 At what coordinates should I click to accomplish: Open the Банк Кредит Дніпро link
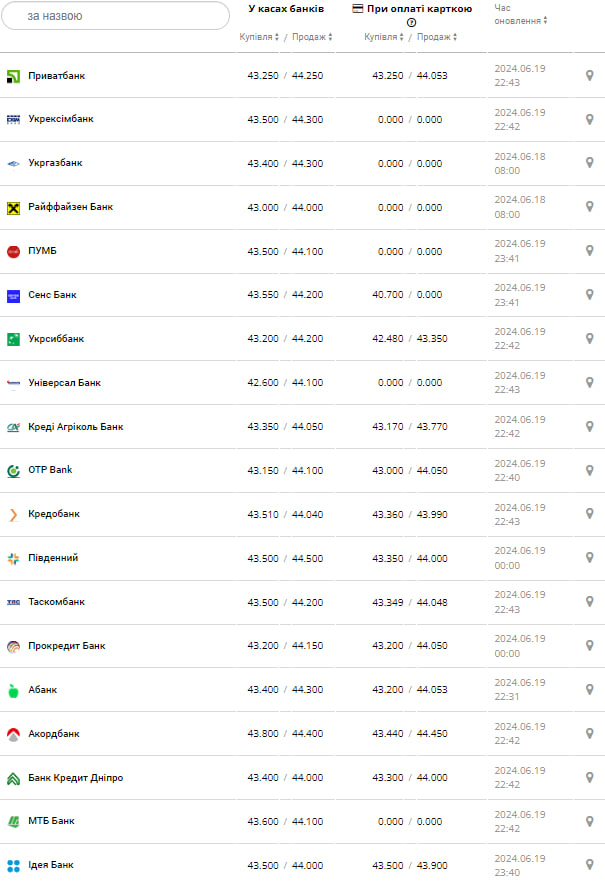point(76,778)
